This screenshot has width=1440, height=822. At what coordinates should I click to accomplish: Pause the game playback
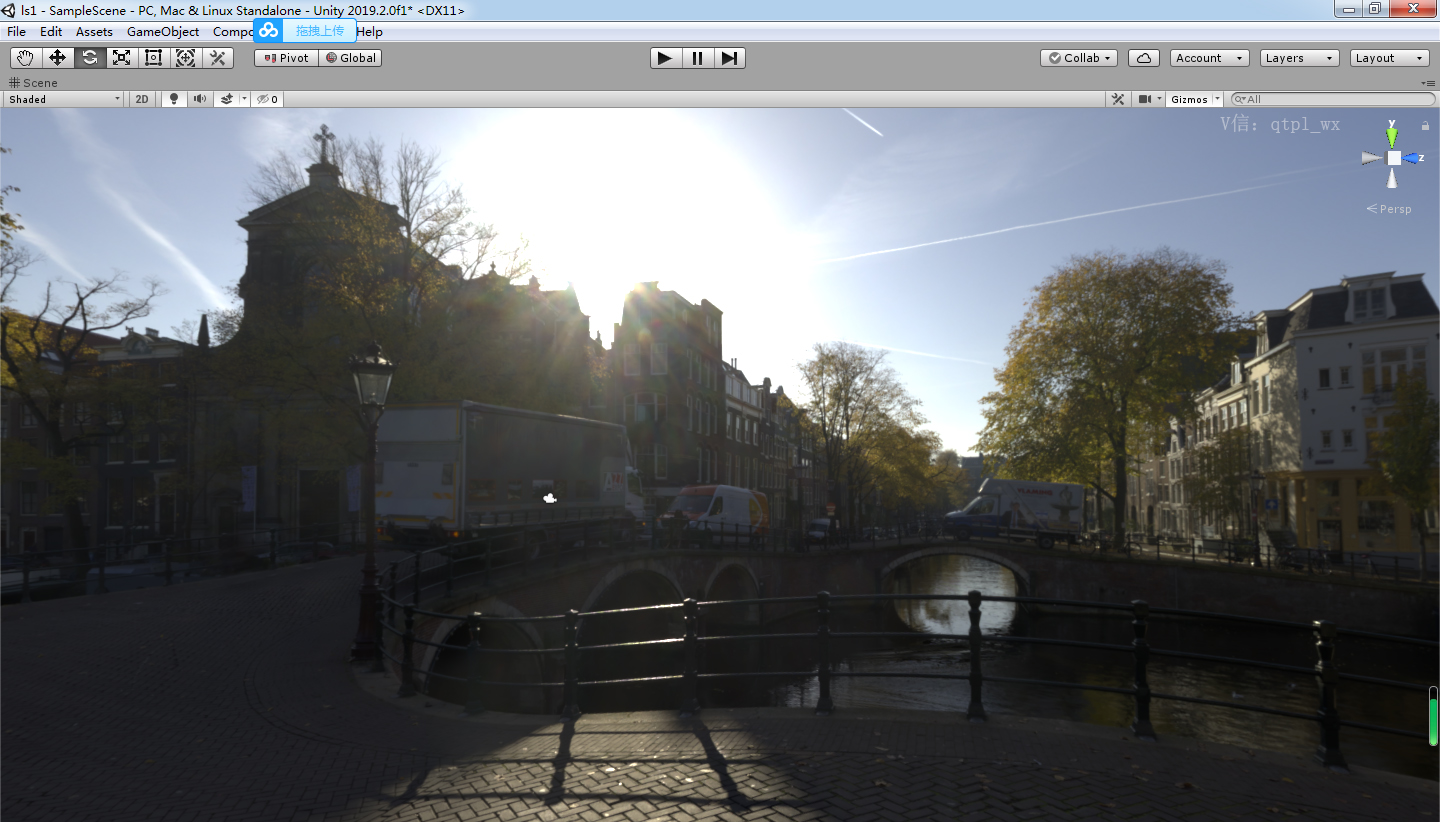697,58
